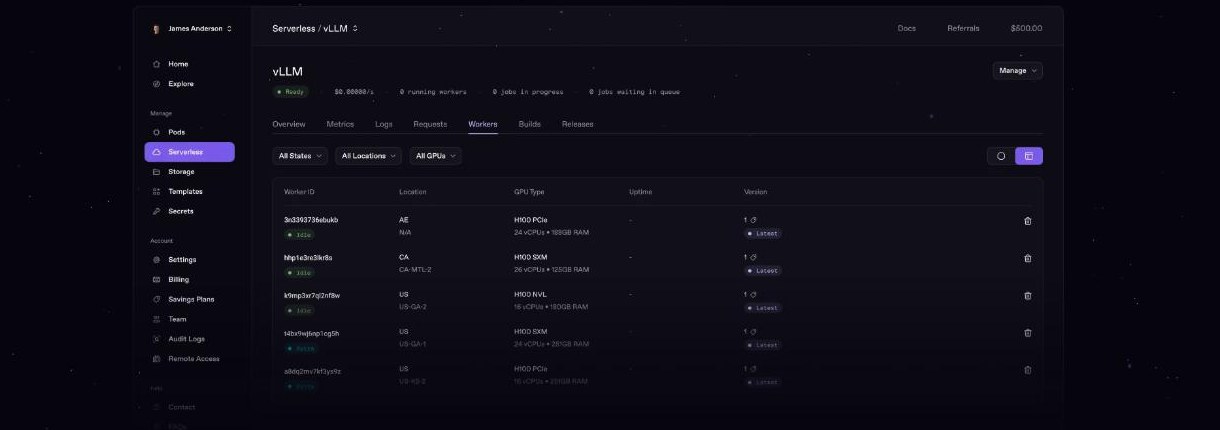Open the Home page in the sidebar

(189, 64)
